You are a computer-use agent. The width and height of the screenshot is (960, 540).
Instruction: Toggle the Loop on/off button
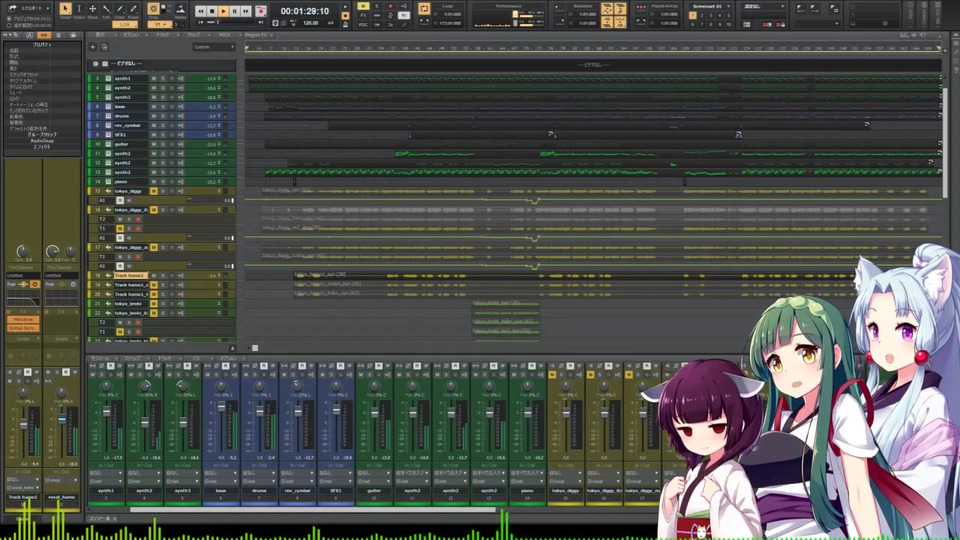point(424,9)
